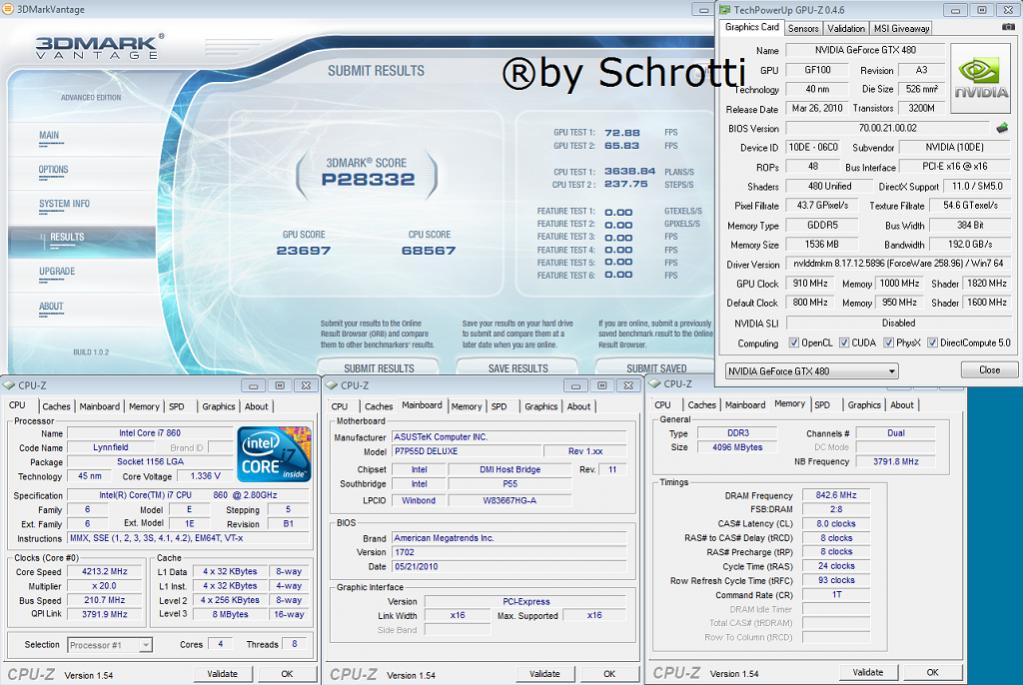Image resolution: width=1023 pixels, height=685 pixels.
Task: Click the GPU score 23697
Action: (x=303, y=251)
